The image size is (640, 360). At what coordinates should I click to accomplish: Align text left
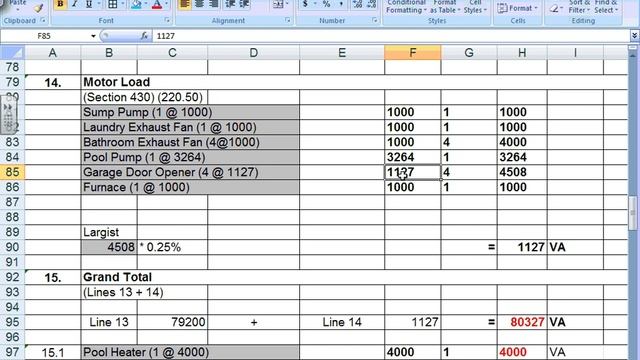click(185, 4)
